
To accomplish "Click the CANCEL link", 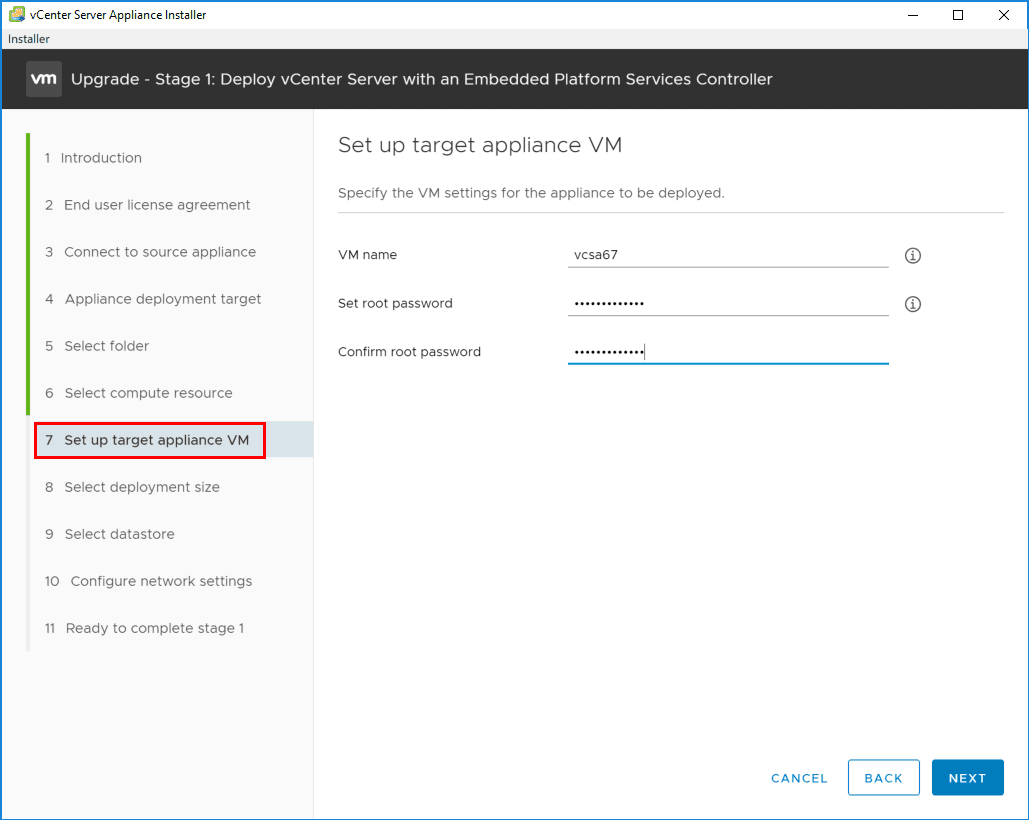I will 799,778.
